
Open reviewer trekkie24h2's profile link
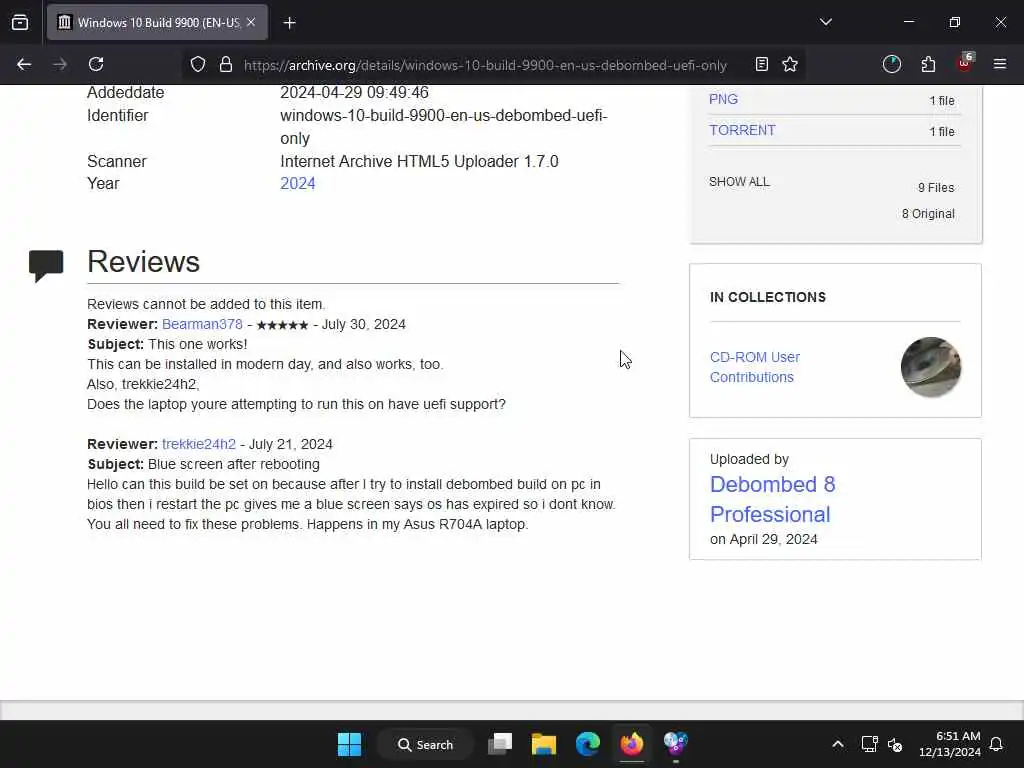pyautogui.click(x=199, y=444)
